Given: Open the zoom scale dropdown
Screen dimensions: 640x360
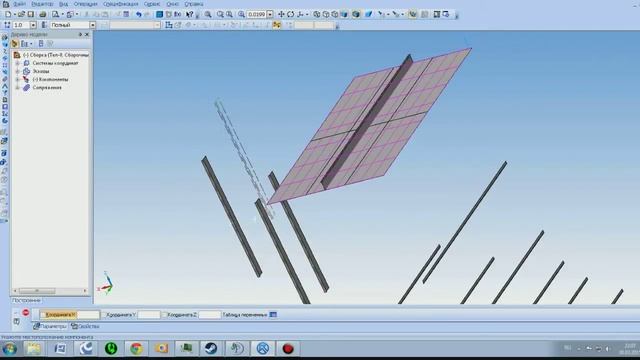Looking at the screenshot, I should click(x=270, y=14).
